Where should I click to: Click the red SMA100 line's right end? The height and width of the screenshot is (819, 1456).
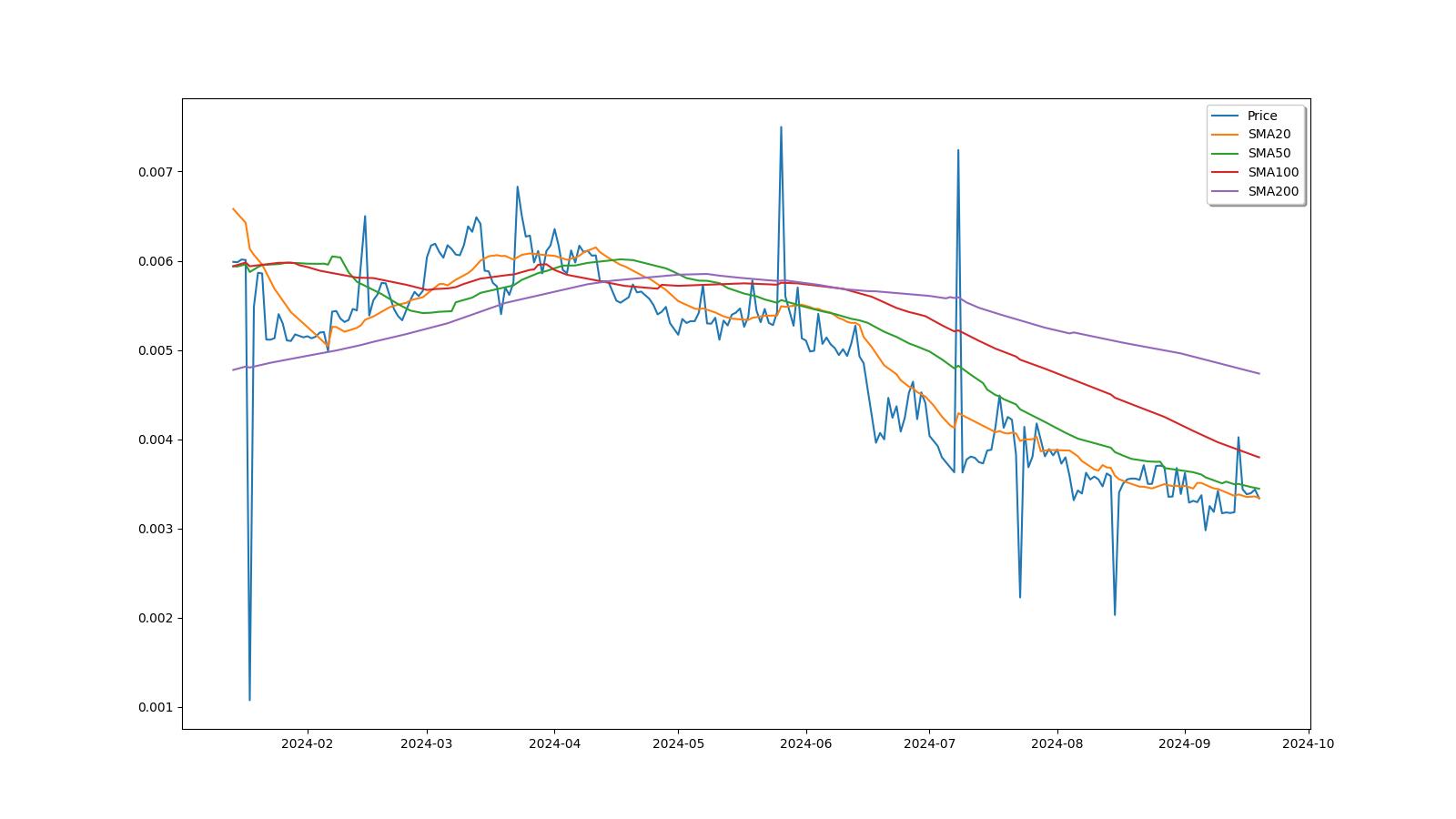[x=1259, y=457]
